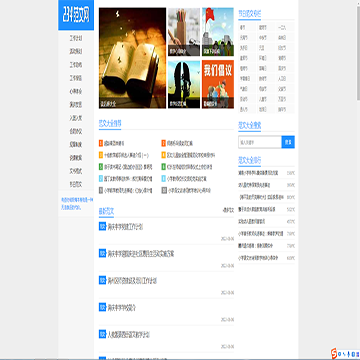Click the blue search button
The height and width of the screenshot is (360, 360).
click(288, 142)
